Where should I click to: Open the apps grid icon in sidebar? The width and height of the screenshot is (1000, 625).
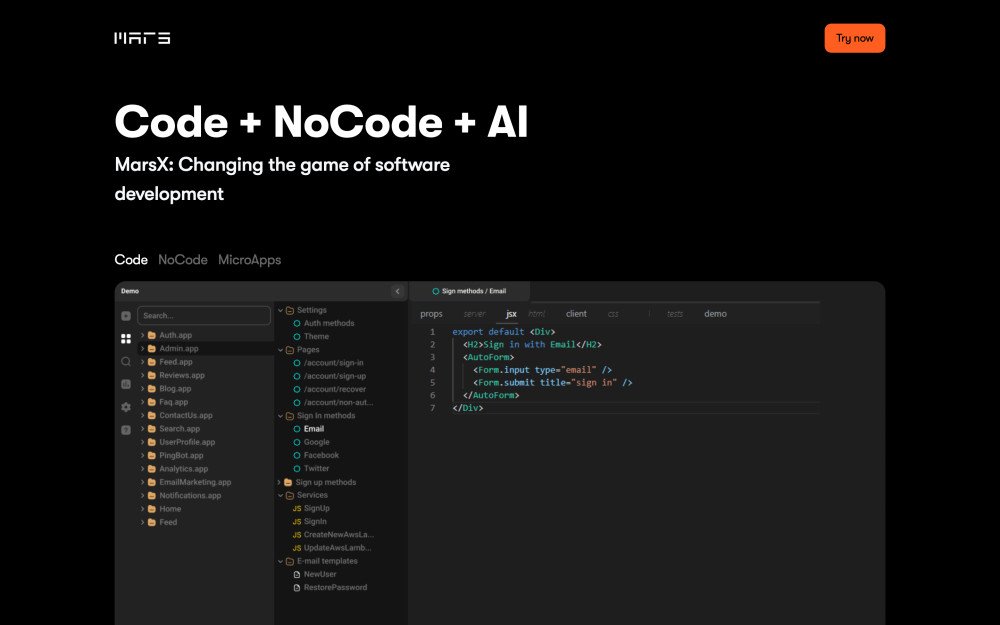pyautogui.click(x=126, y=339)
